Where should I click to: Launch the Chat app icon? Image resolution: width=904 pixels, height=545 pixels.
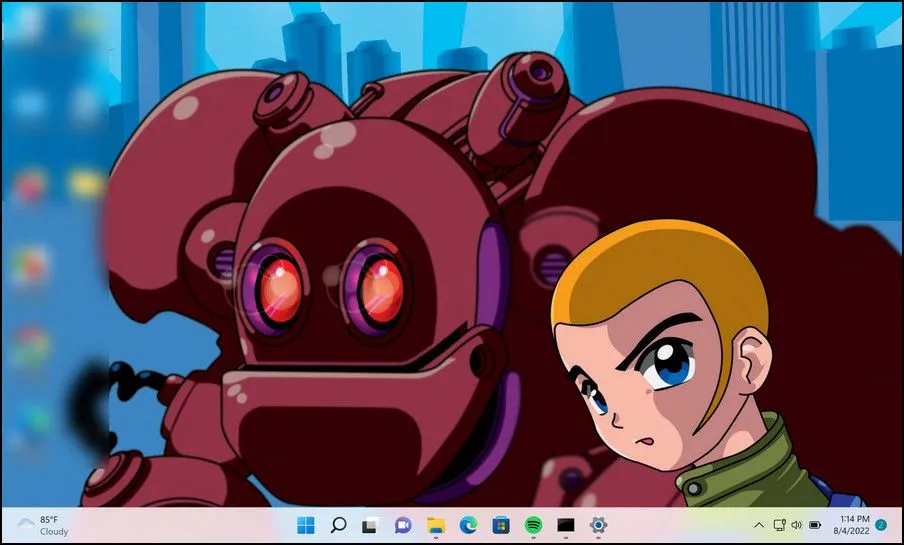tap(402, 525)
